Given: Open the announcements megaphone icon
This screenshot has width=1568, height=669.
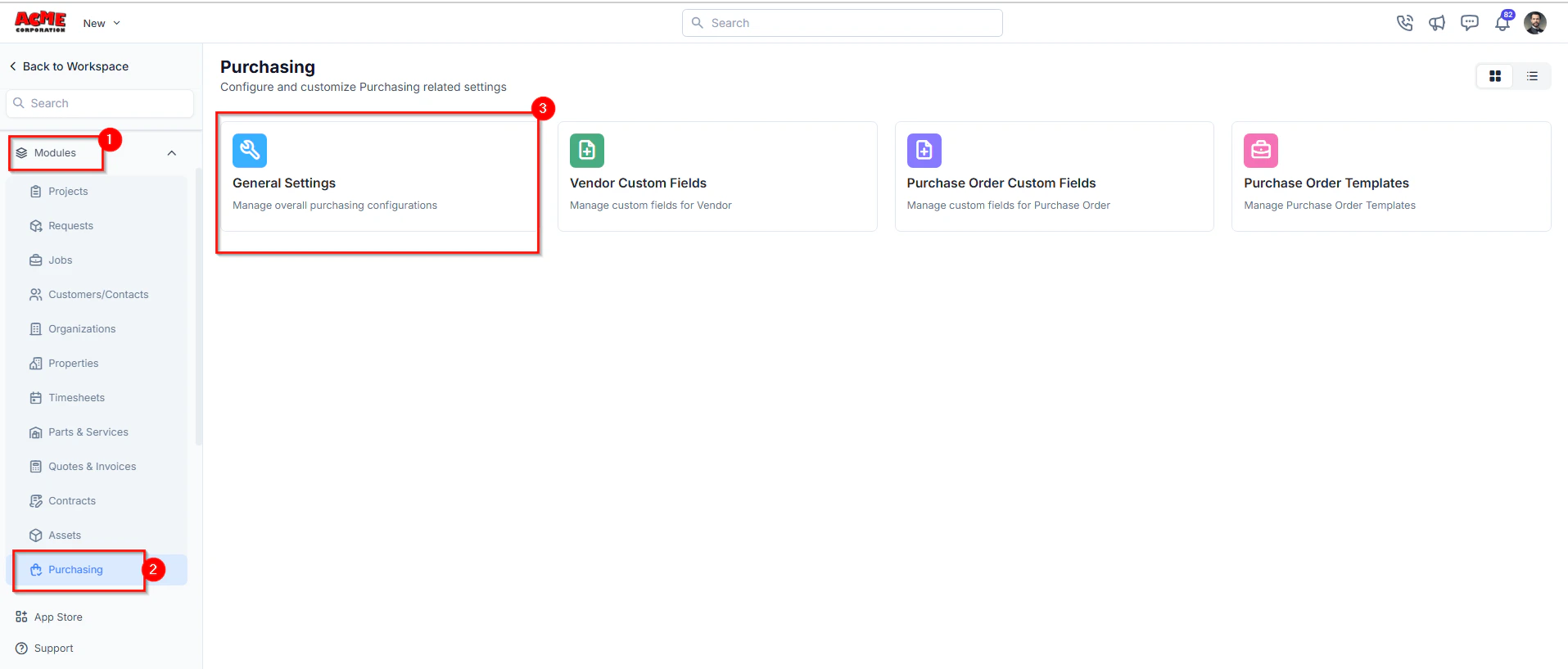Looking at the screenshot, I should point(1437,23).
